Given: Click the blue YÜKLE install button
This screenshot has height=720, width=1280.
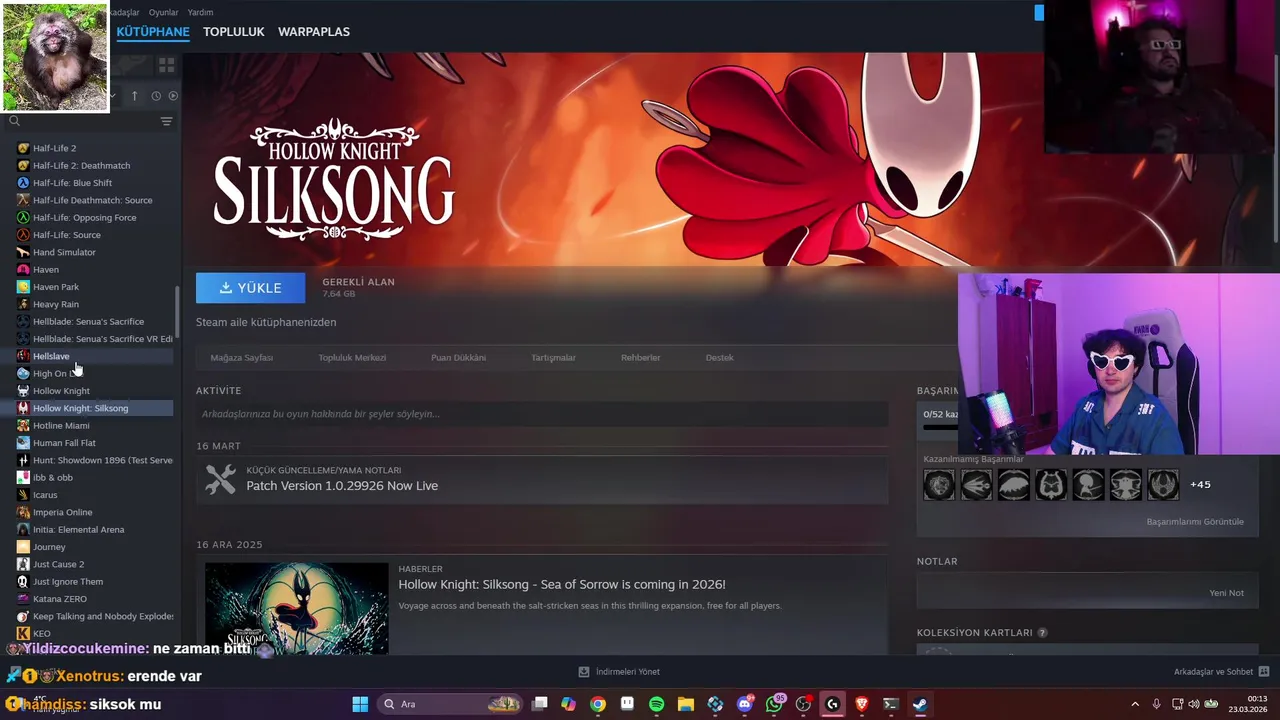Looking at the screenshot, I should 250,287.
